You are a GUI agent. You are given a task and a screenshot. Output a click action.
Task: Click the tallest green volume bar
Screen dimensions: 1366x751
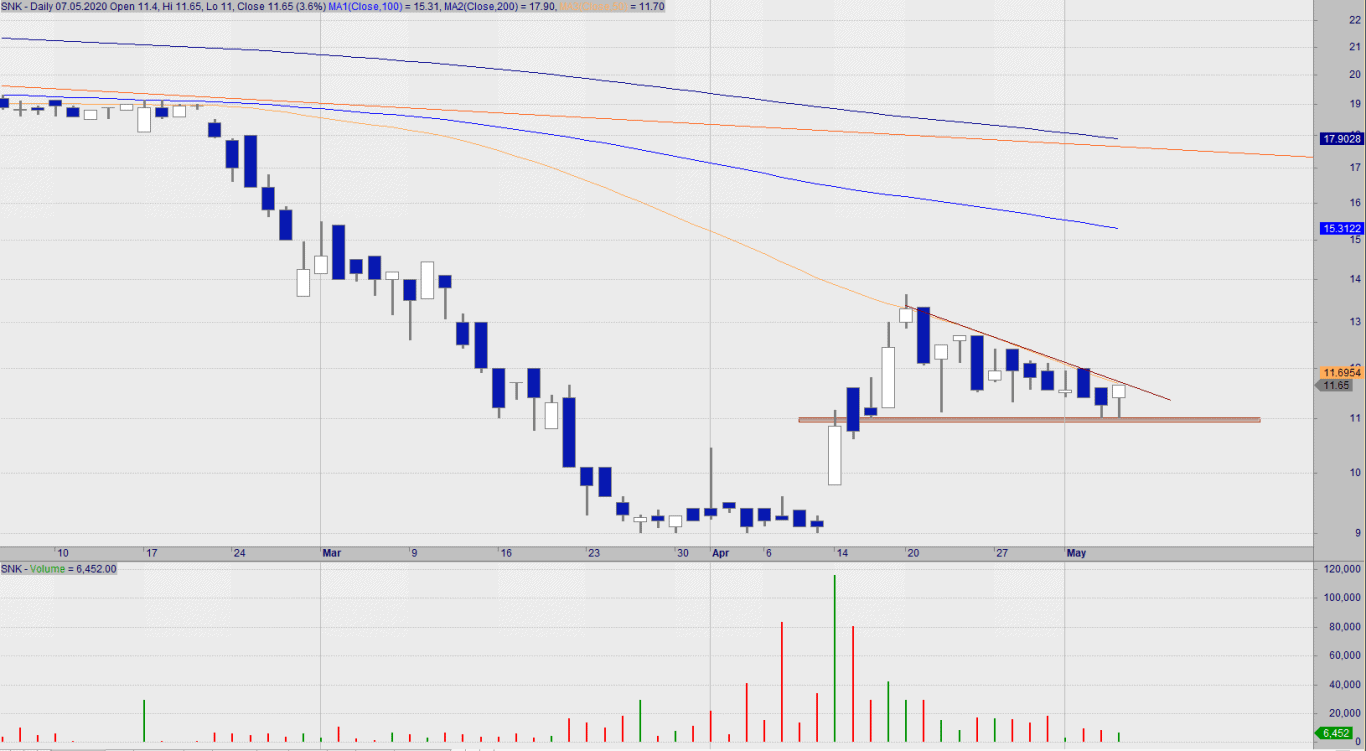click(834, 660)
